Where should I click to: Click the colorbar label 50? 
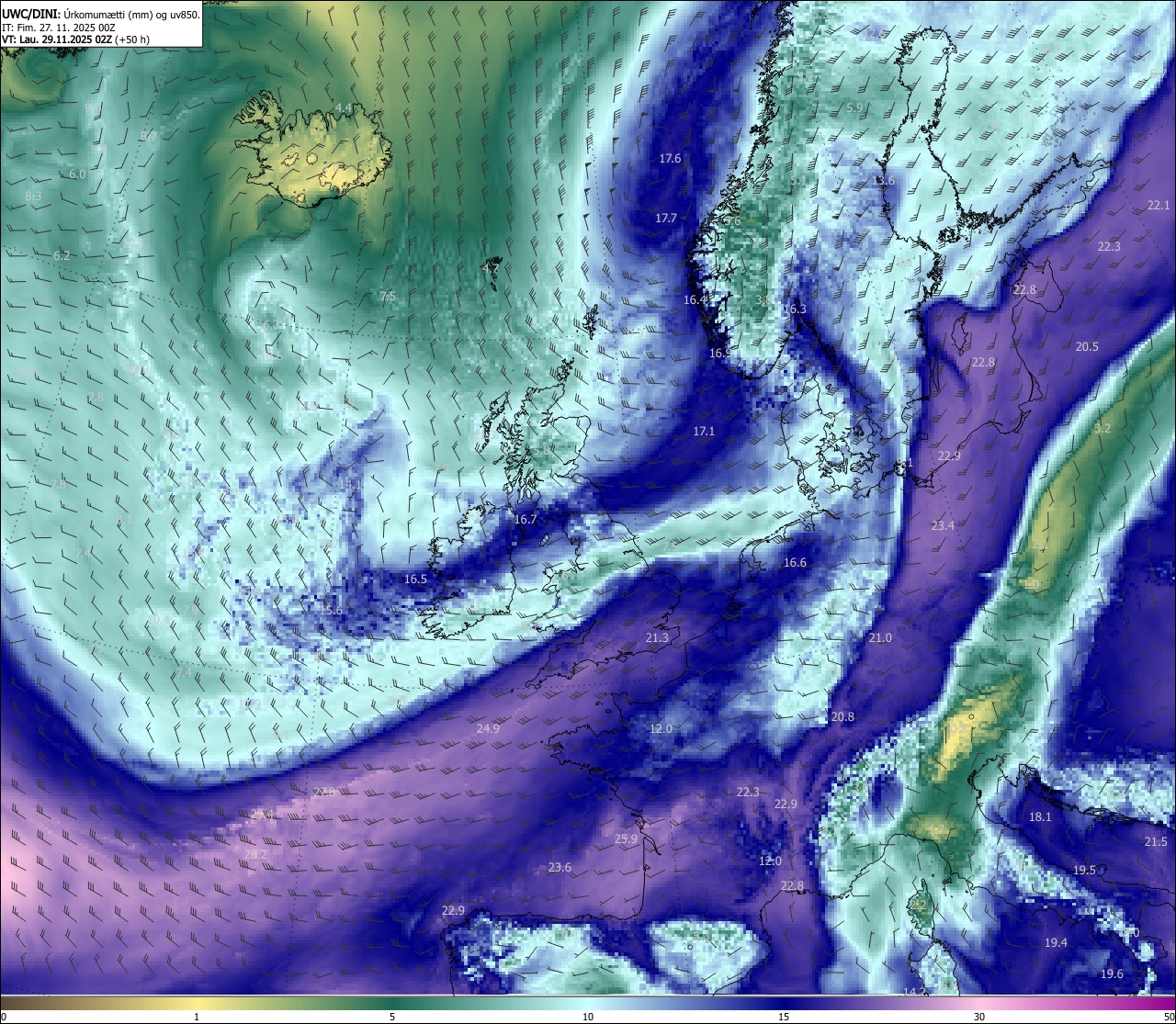point(1169,1017)
